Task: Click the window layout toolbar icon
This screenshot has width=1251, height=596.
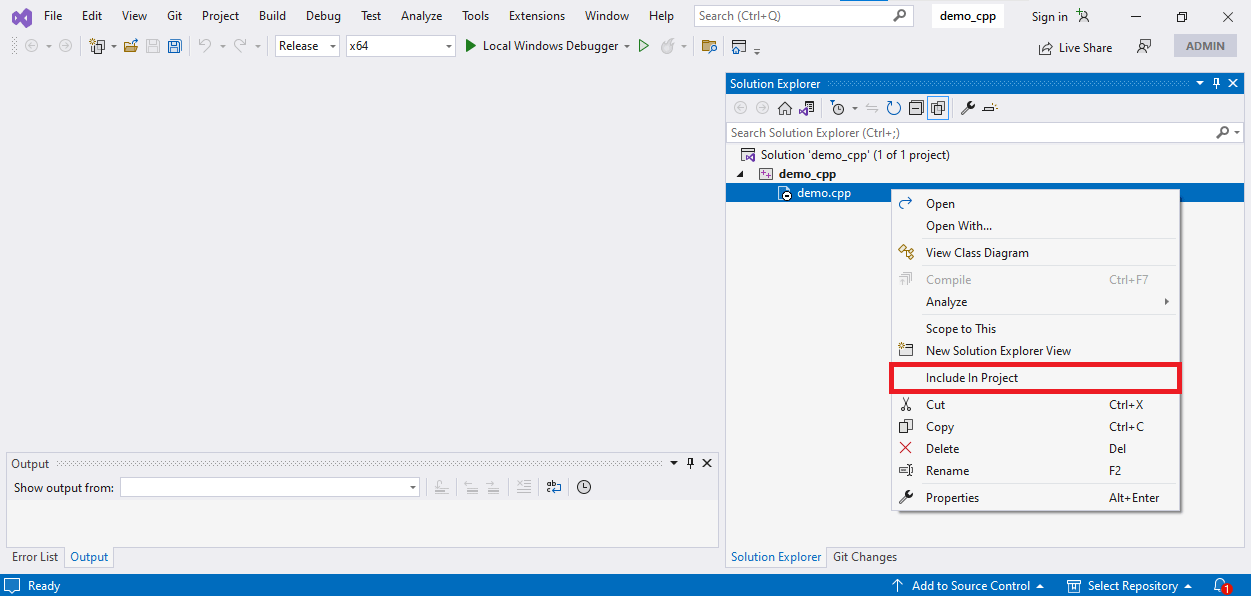Action: pyautogui.click(x=739, y=46)
